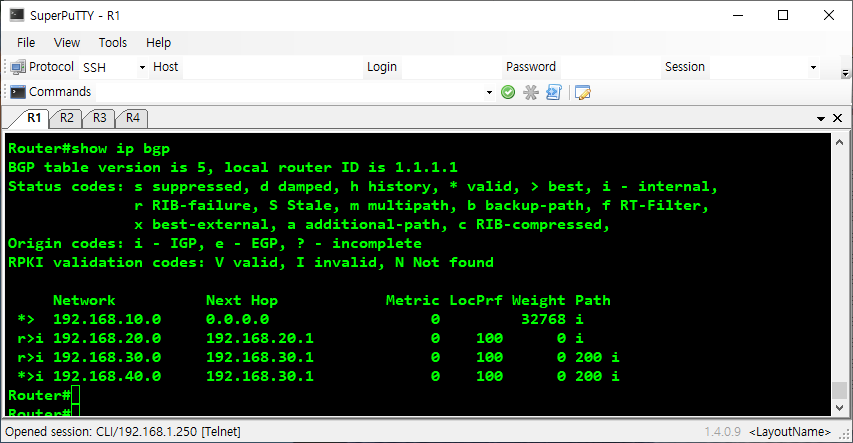Click terminal scrollbar up arrow

[x=839, y=141]
